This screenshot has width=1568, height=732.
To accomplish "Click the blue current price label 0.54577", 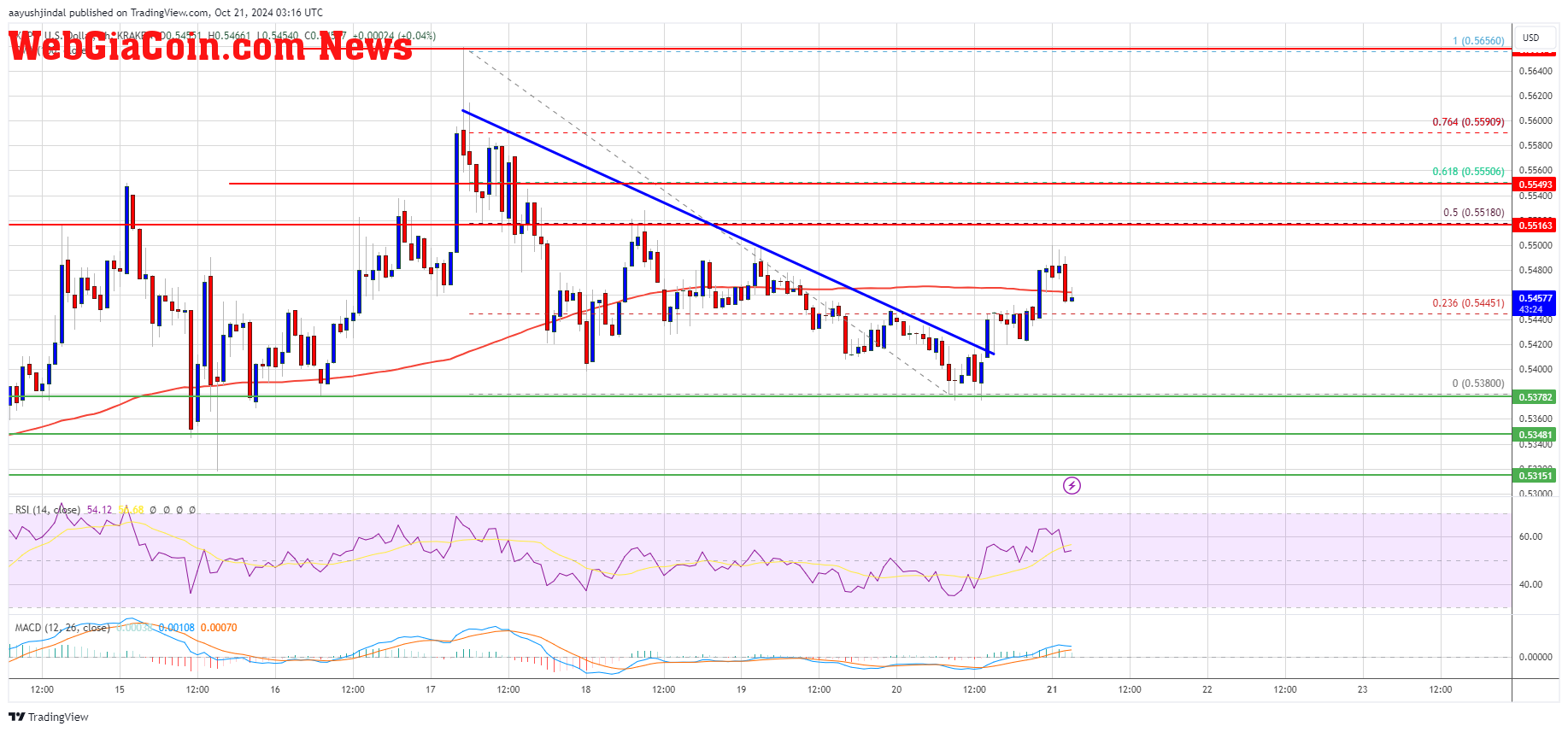I will tap(1535, 303).
